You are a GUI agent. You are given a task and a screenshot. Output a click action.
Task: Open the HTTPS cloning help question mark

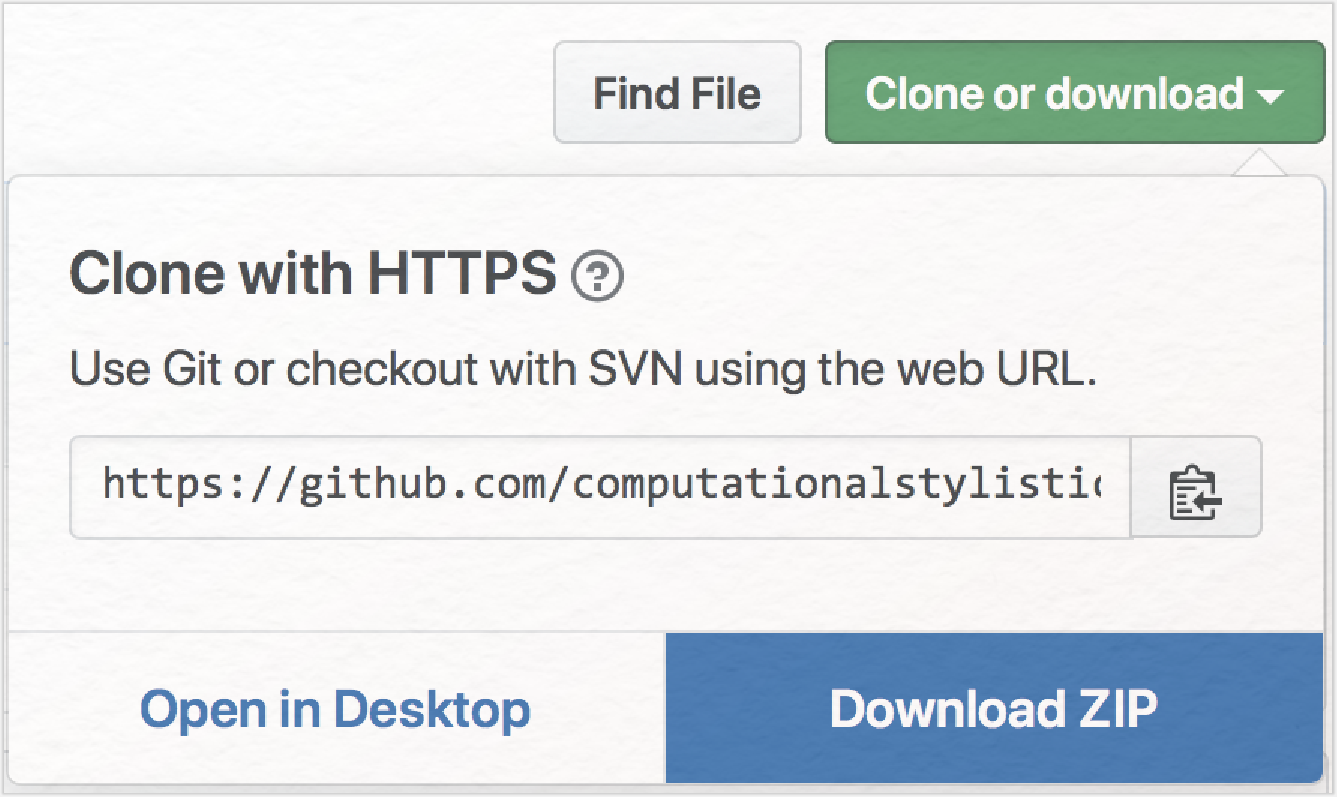click(598, 276)
